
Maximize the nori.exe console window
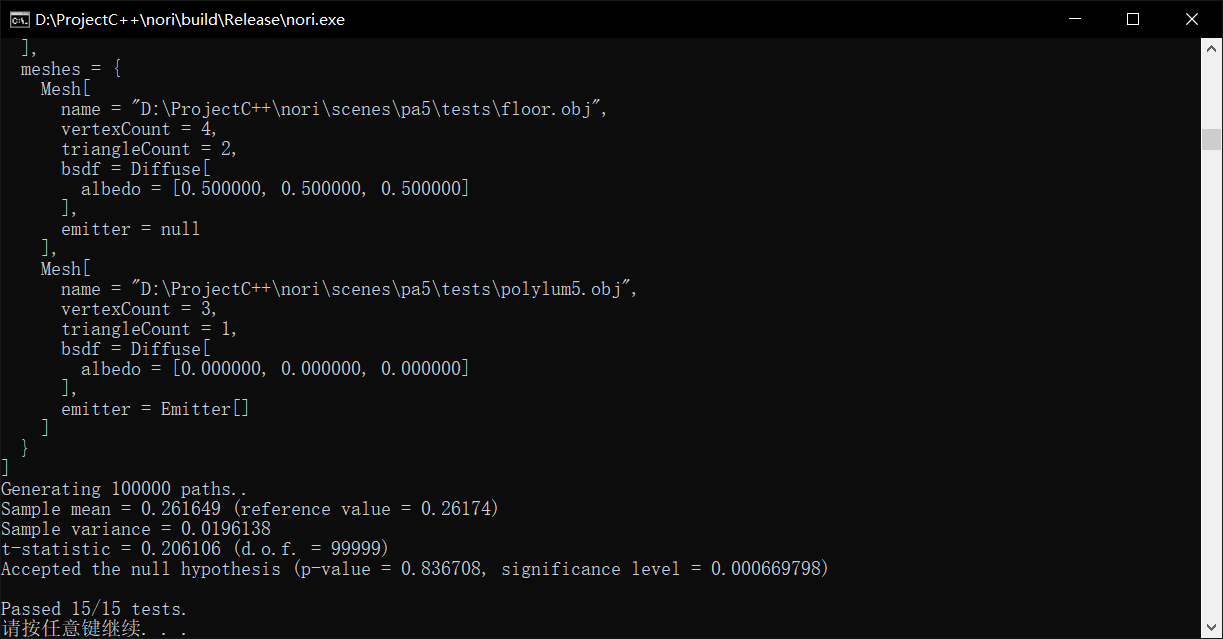click(1133, 19)
